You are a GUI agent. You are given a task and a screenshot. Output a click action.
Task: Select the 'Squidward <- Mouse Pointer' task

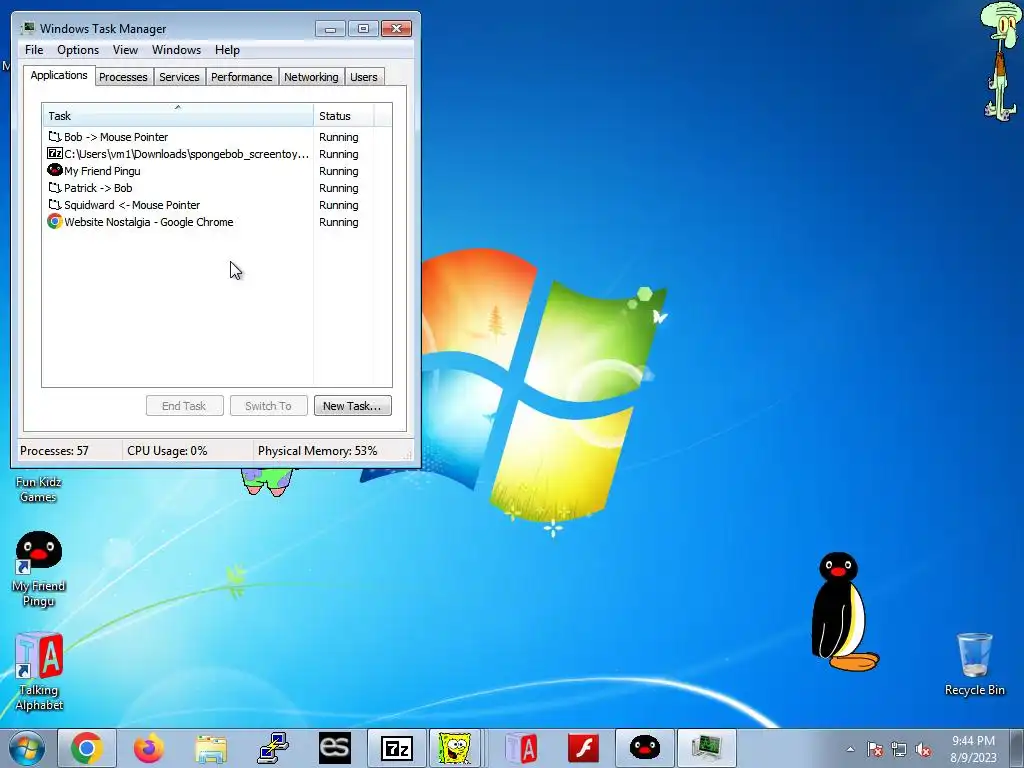[x=217, y=205]
